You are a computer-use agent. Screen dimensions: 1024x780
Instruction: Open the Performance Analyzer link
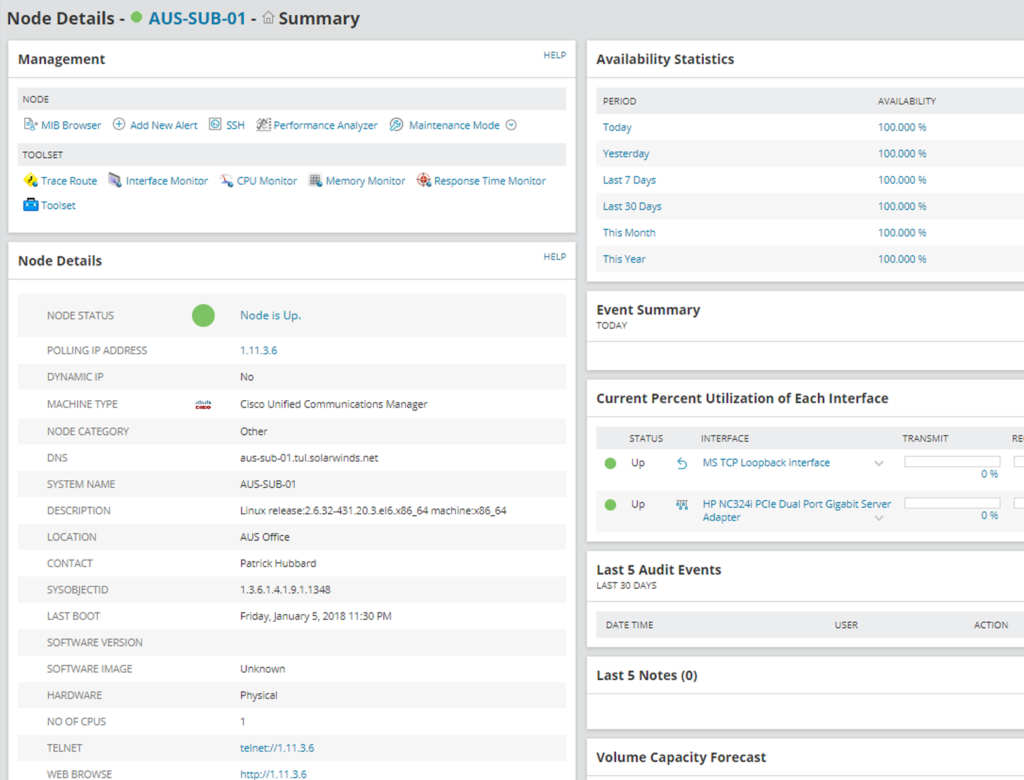325,125
